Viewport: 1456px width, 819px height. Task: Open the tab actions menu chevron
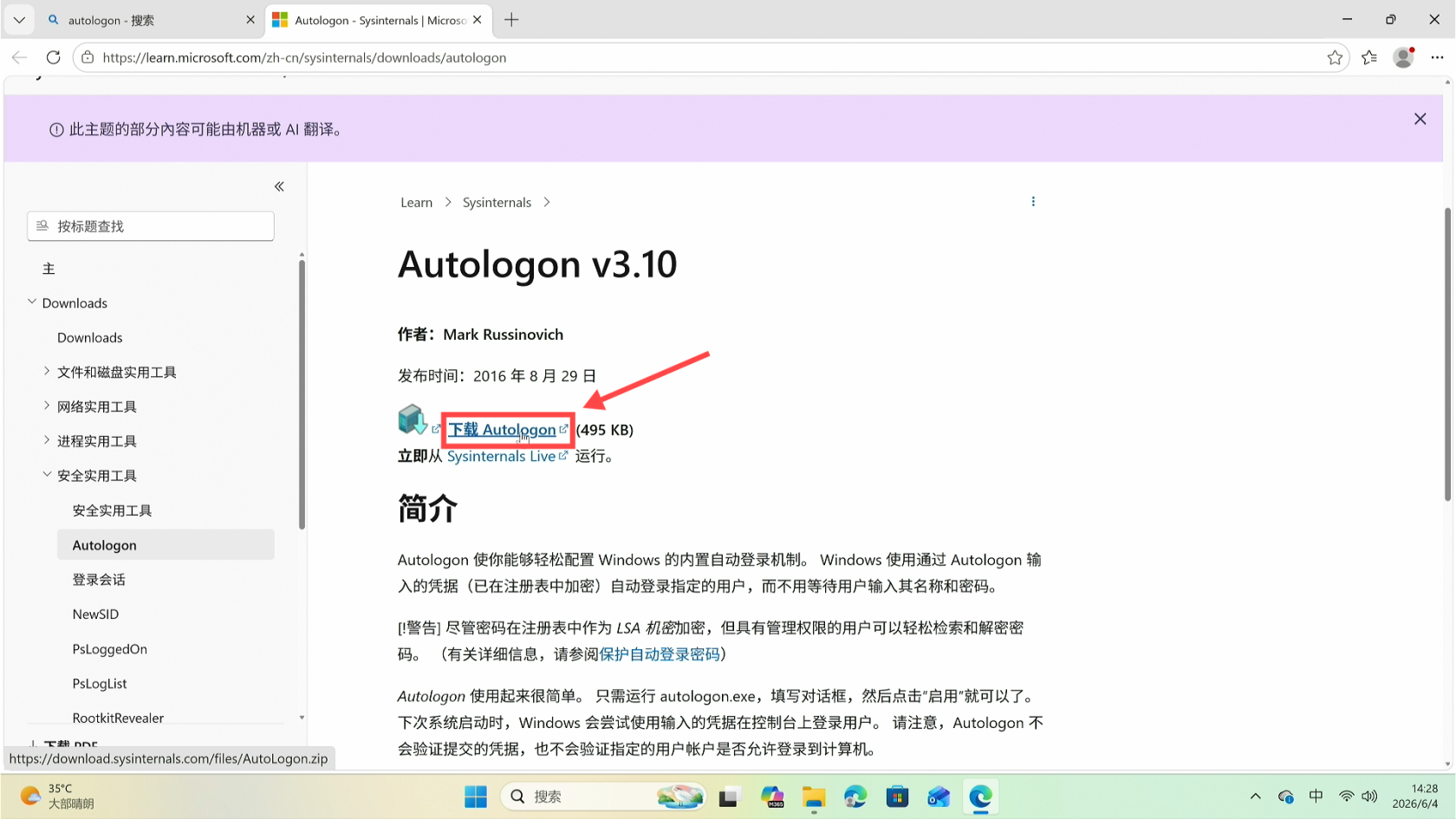click(x=19, y=19)
